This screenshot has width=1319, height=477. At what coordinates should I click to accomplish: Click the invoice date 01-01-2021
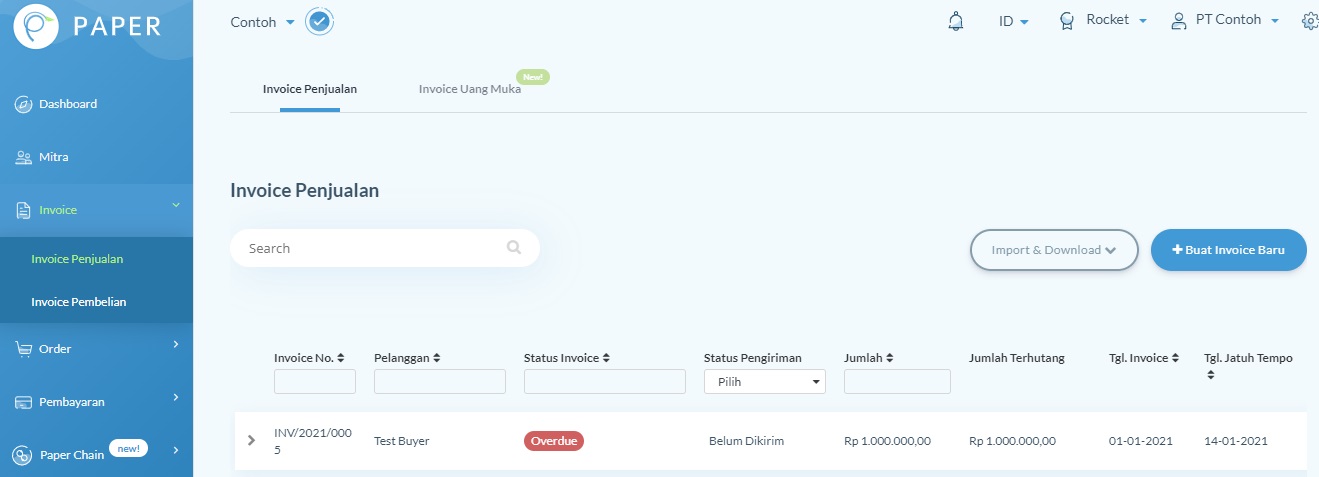click(x=1141, y=441)
